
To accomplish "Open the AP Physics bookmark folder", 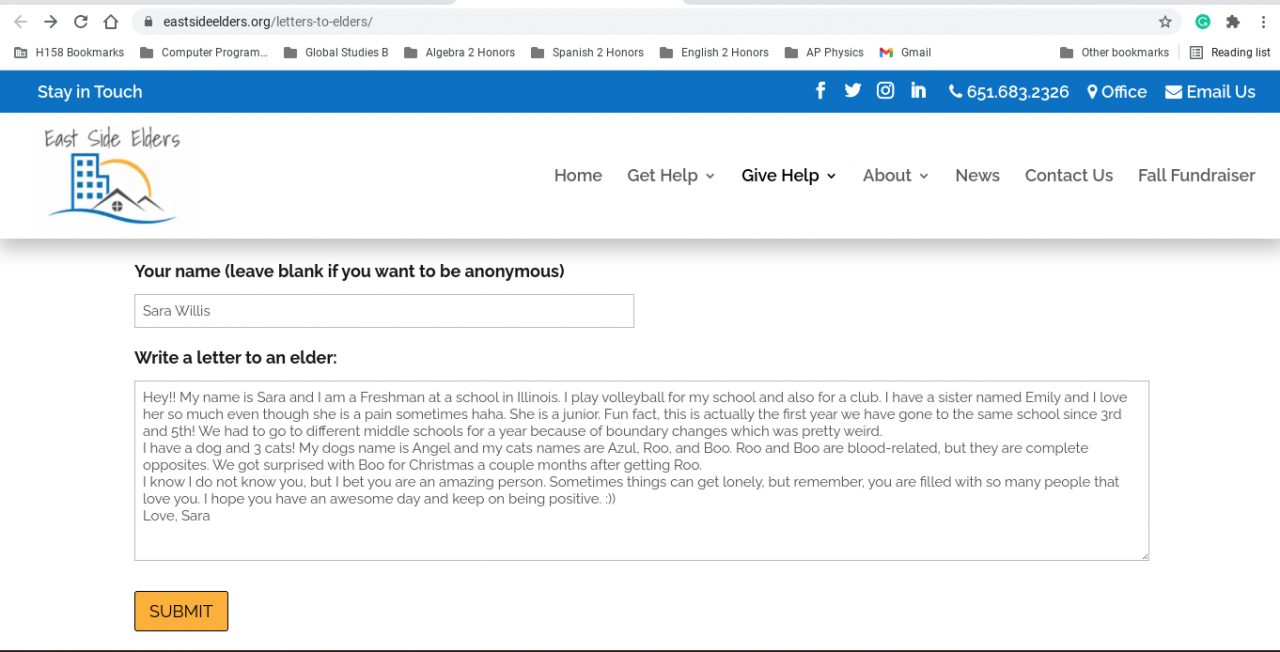I will (x=824, y=52).
